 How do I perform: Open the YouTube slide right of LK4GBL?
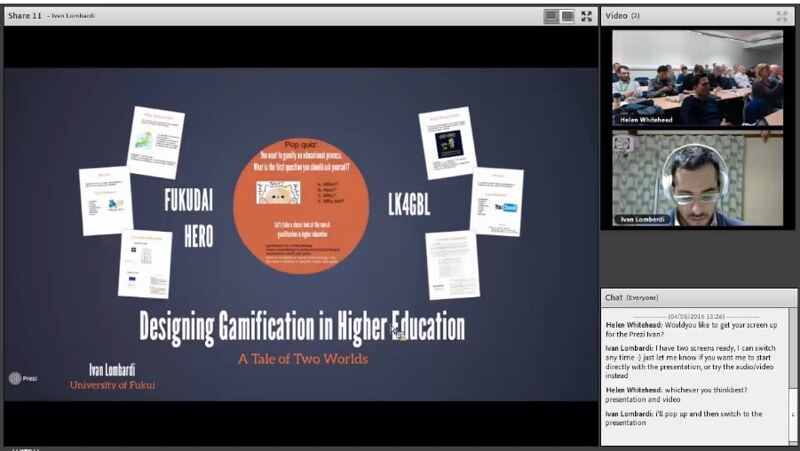(496, 201)
